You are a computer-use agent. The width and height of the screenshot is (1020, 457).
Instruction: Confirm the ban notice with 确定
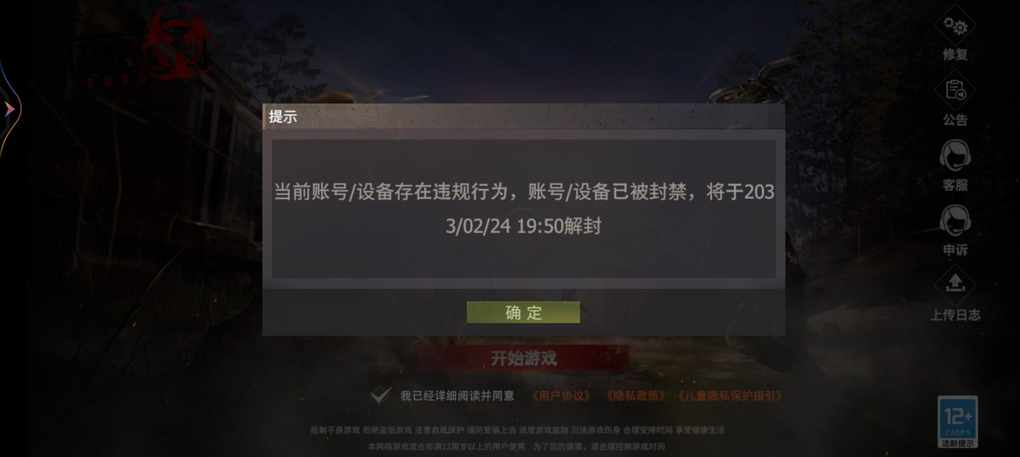pos(523,313)
